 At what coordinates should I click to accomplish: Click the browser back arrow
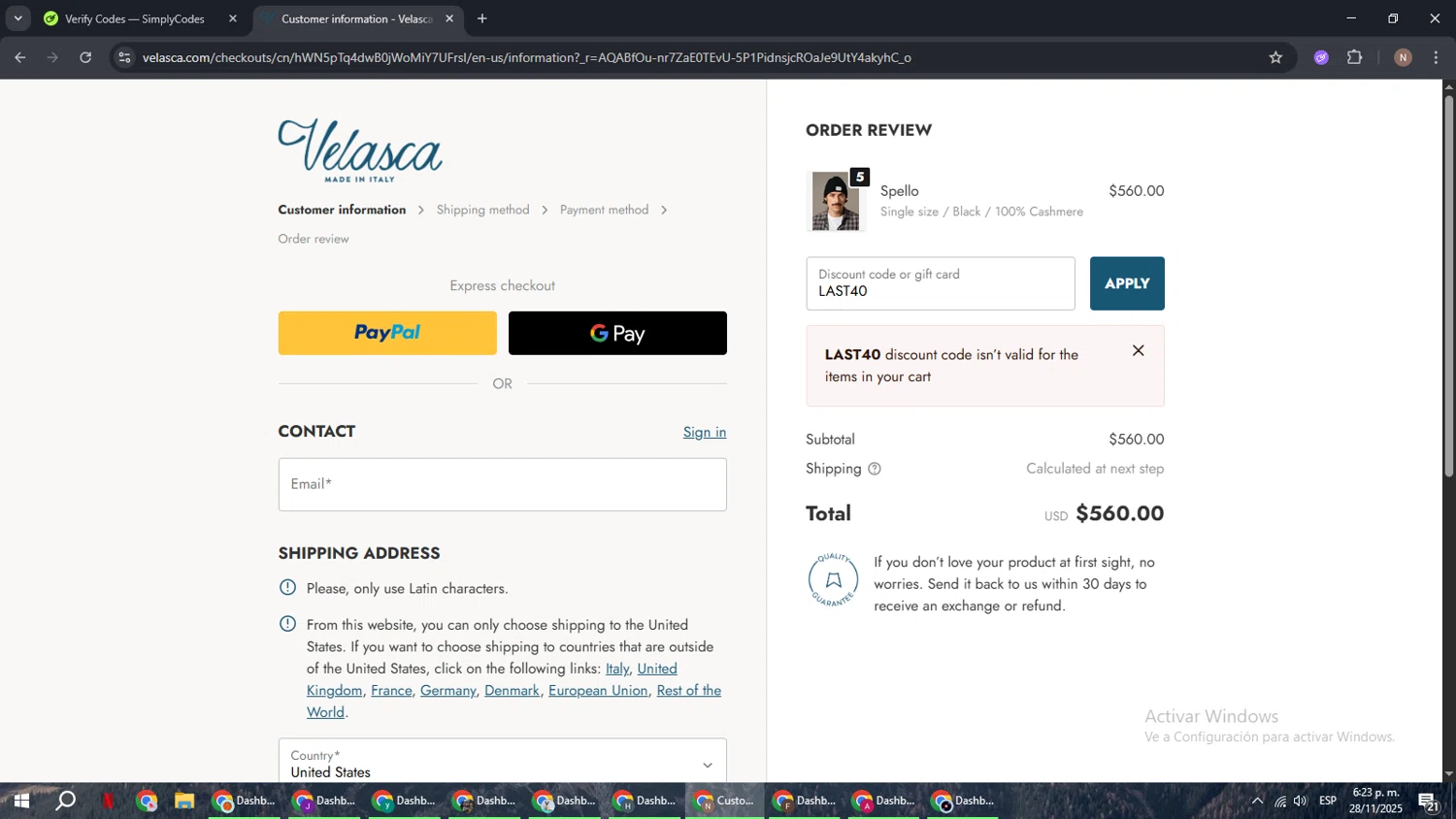pos(20,57)
